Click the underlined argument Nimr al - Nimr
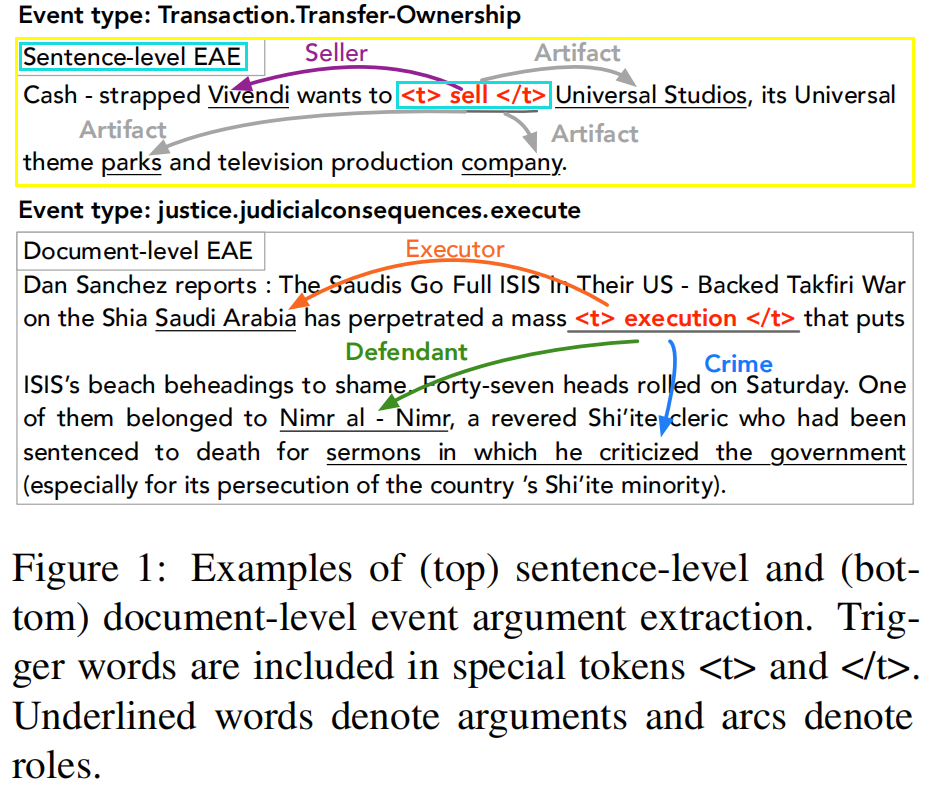Viewport: 931px width, 787px height. click(363, 418)
